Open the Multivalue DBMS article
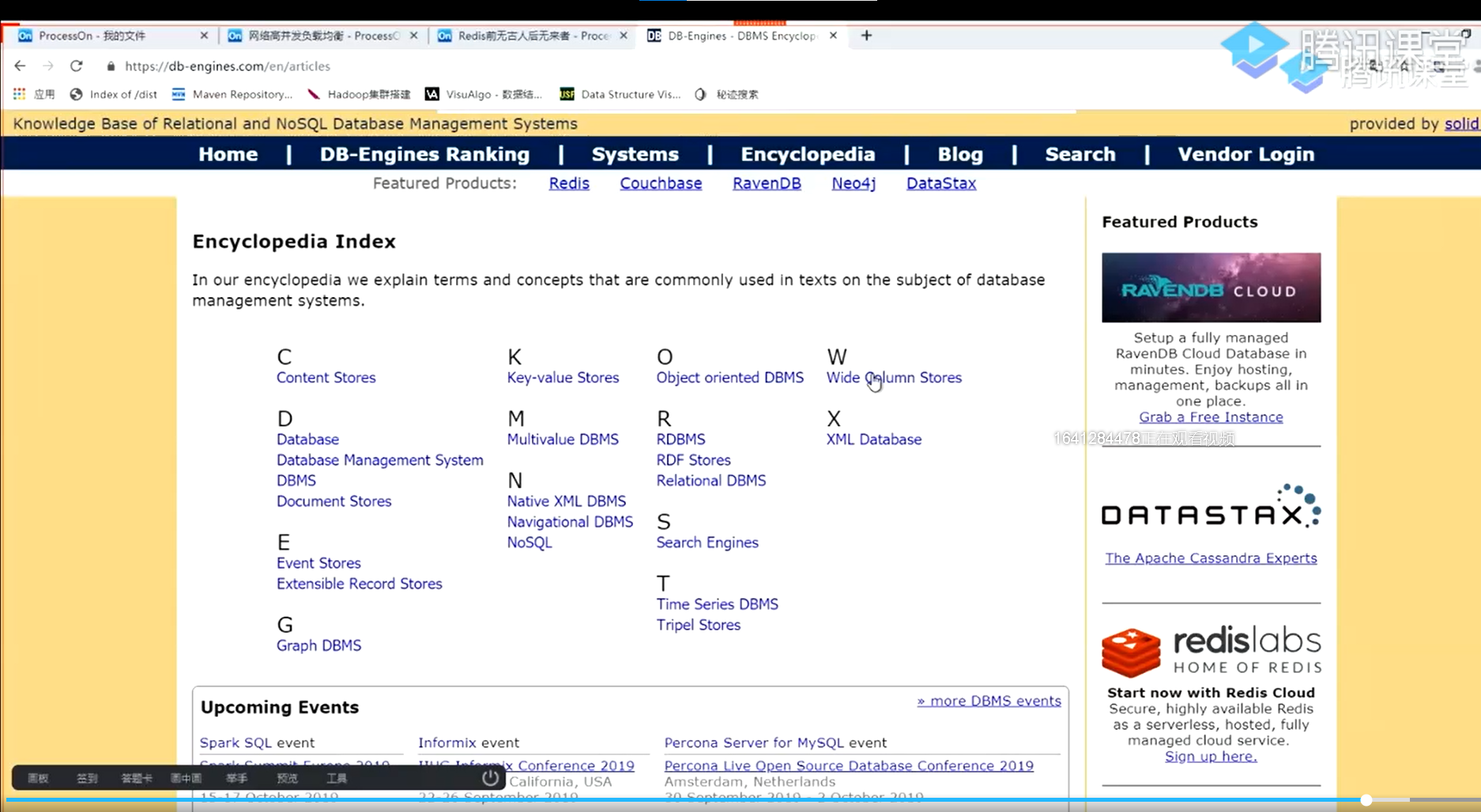1481x812 pixels. pyautogui.click(x=563, y=439)
